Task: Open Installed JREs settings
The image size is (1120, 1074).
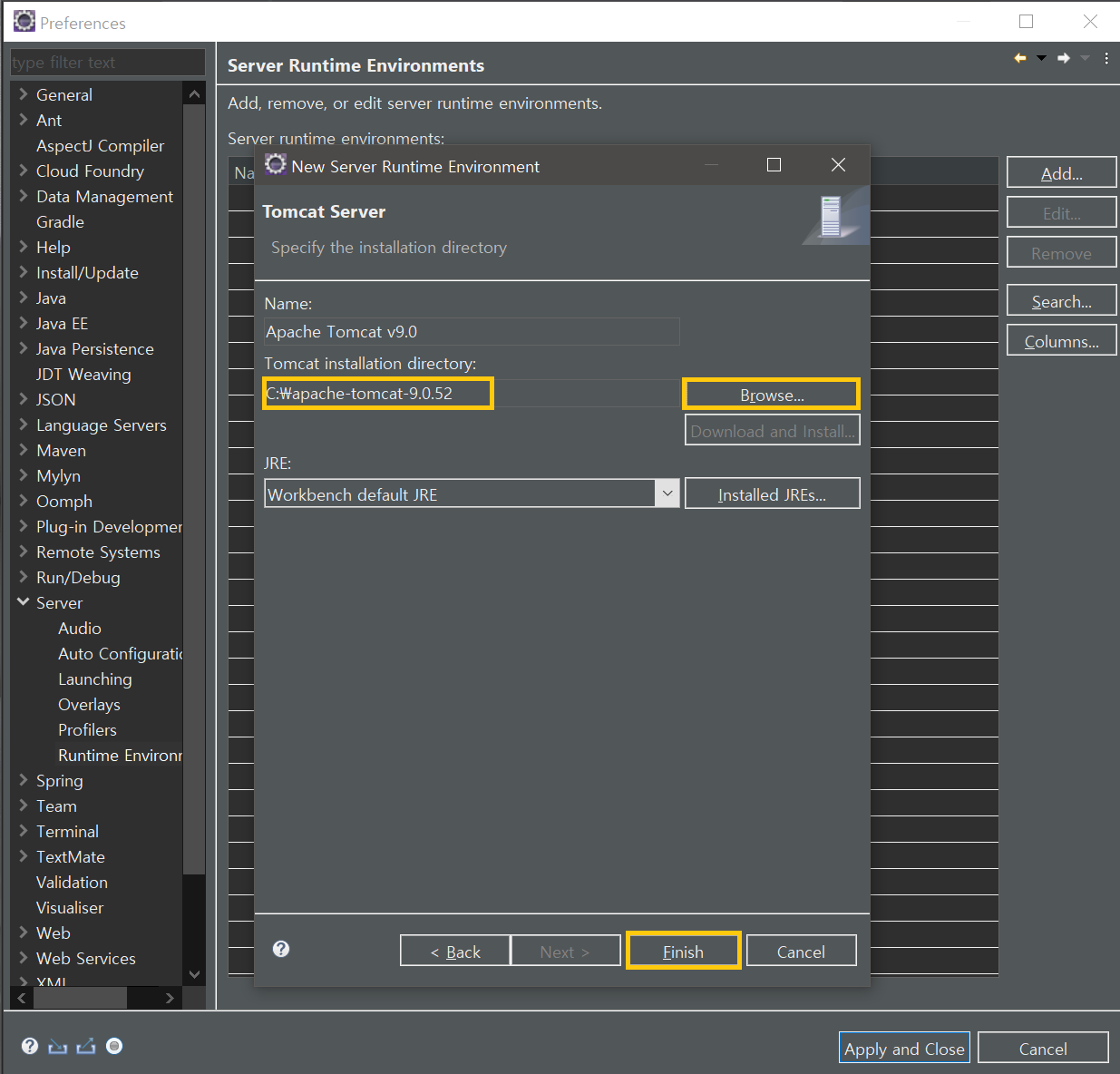Action: [772, 493]
